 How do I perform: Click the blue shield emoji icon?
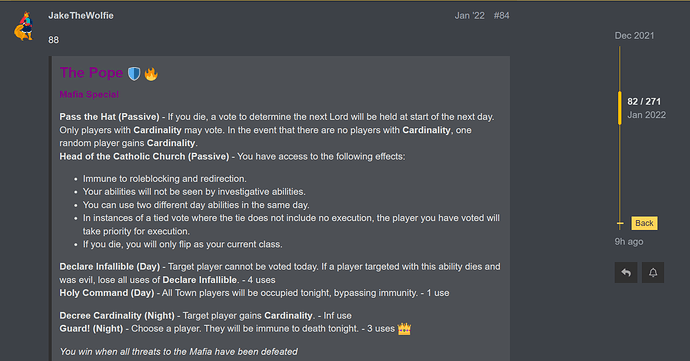[x=134, y=74]
